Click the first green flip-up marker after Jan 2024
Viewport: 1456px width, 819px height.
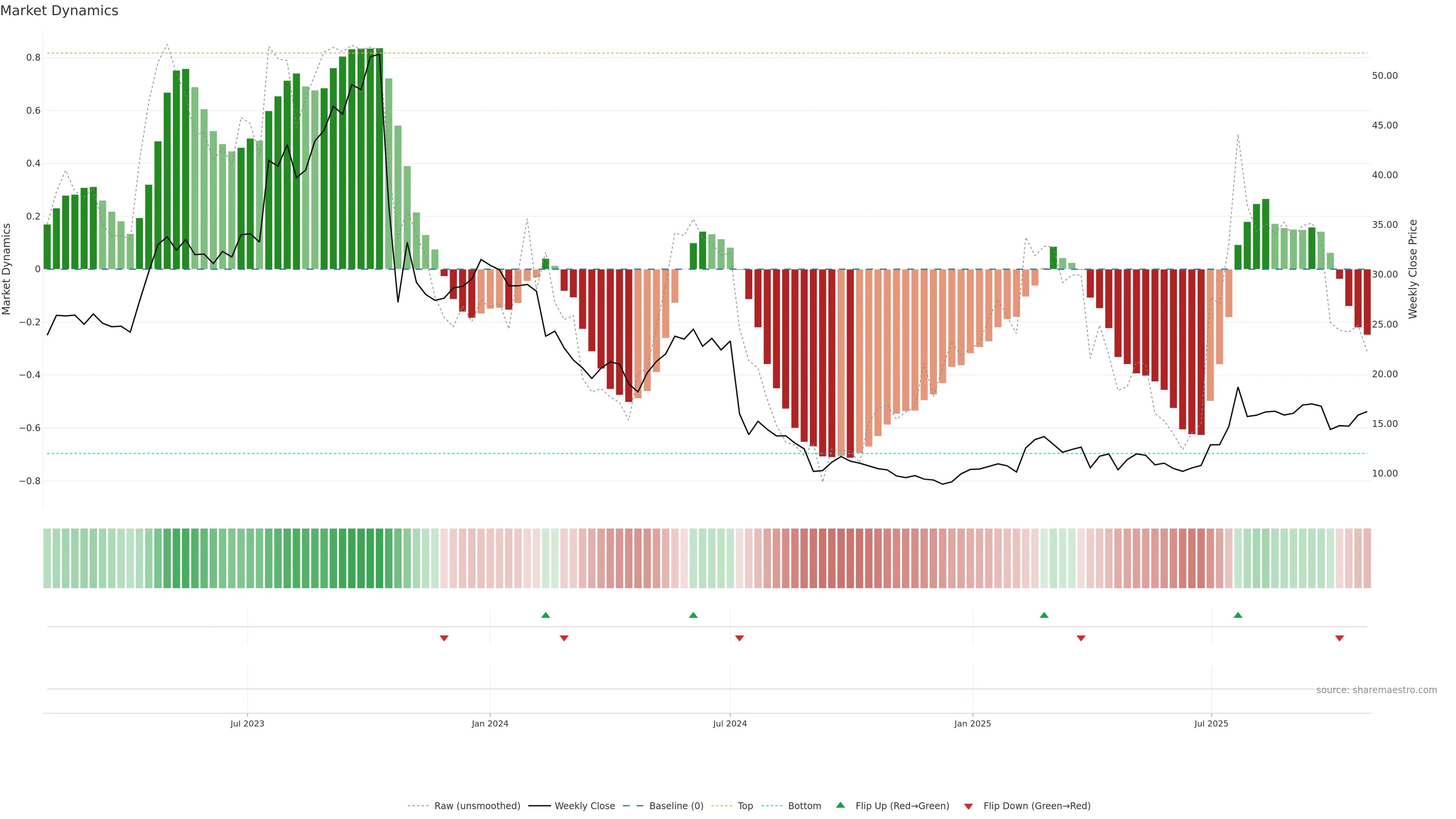point(546,615)
